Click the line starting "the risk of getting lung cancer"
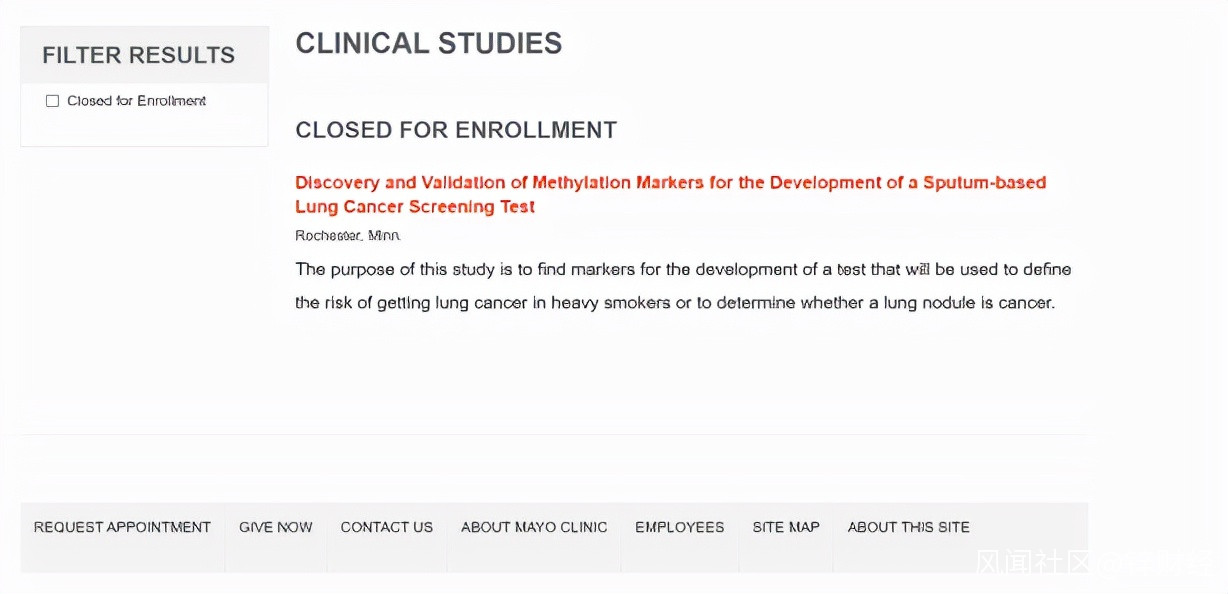1228x594 pixels. pos(675,302)
